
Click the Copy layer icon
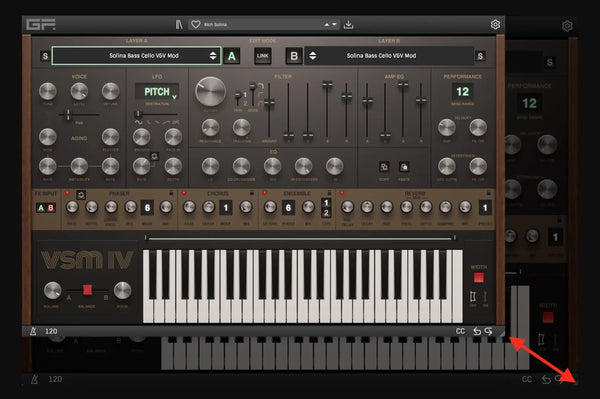click(384, 167)
